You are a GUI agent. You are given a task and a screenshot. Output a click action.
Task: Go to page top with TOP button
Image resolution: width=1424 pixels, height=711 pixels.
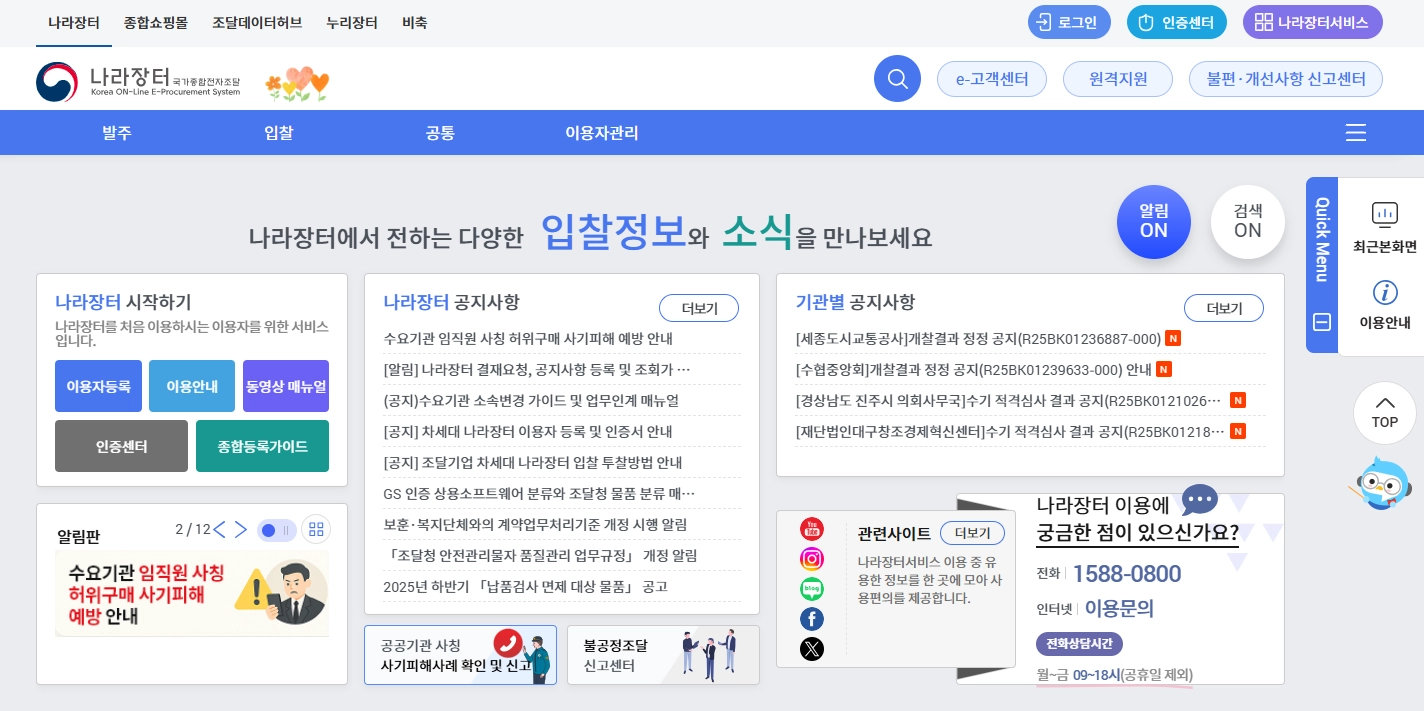coord(1385,413)
